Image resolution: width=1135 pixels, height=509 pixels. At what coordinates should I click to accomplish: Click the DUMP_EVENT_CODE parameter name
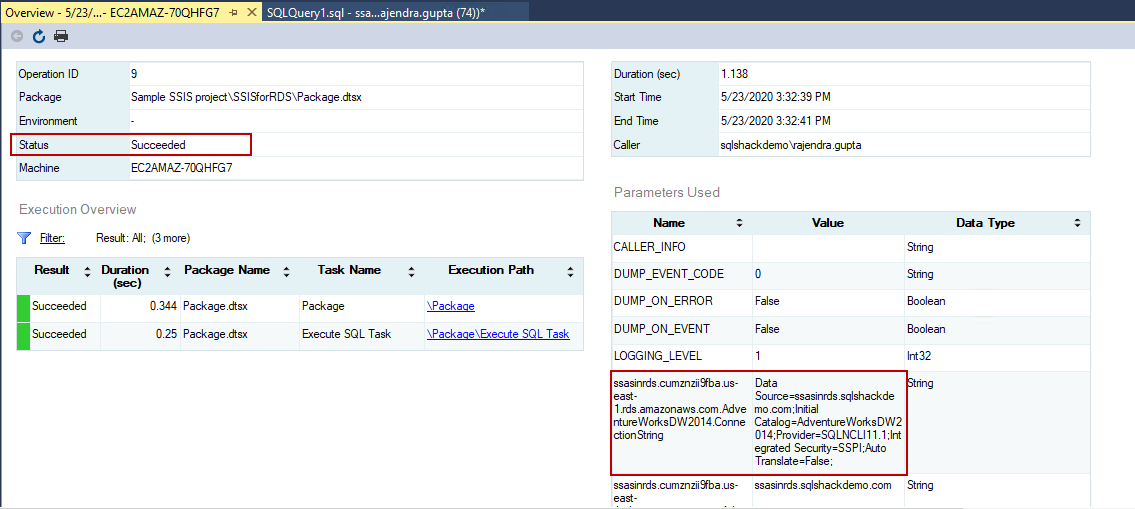pyautogui.click(x=667, y=274)
